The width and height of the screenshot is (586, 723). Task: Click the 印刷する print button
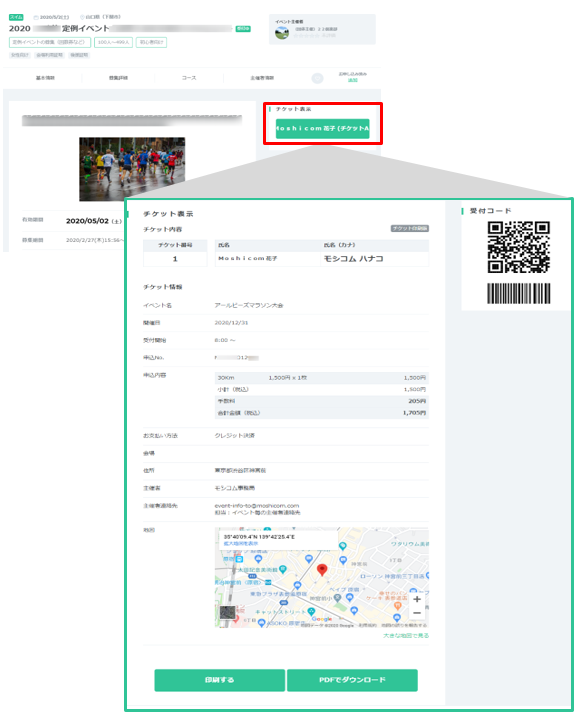(219, 680)
